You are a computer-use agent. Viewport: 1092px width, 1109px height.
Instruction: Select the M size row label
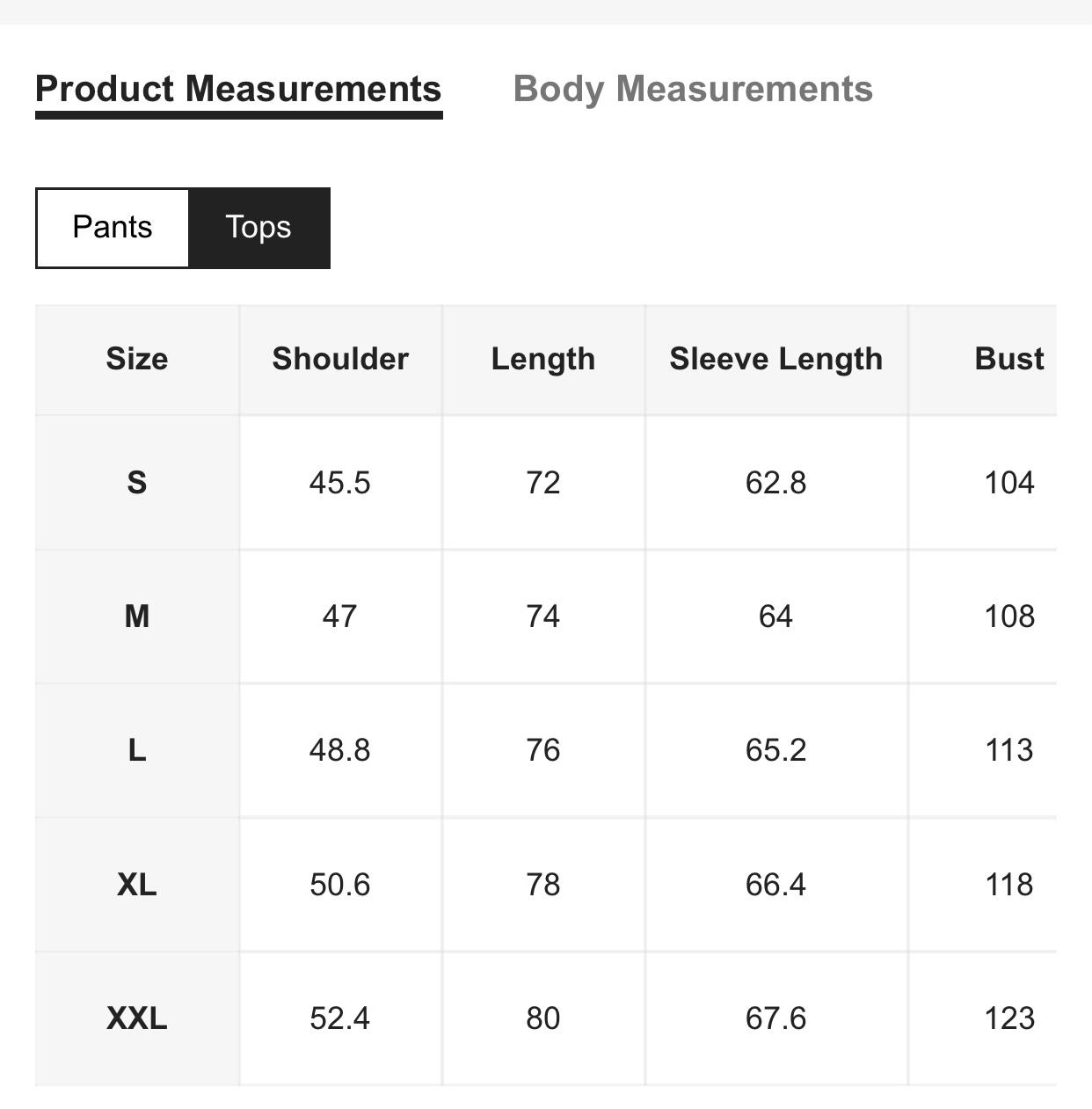pyautogui.click(x=137, y=617)
